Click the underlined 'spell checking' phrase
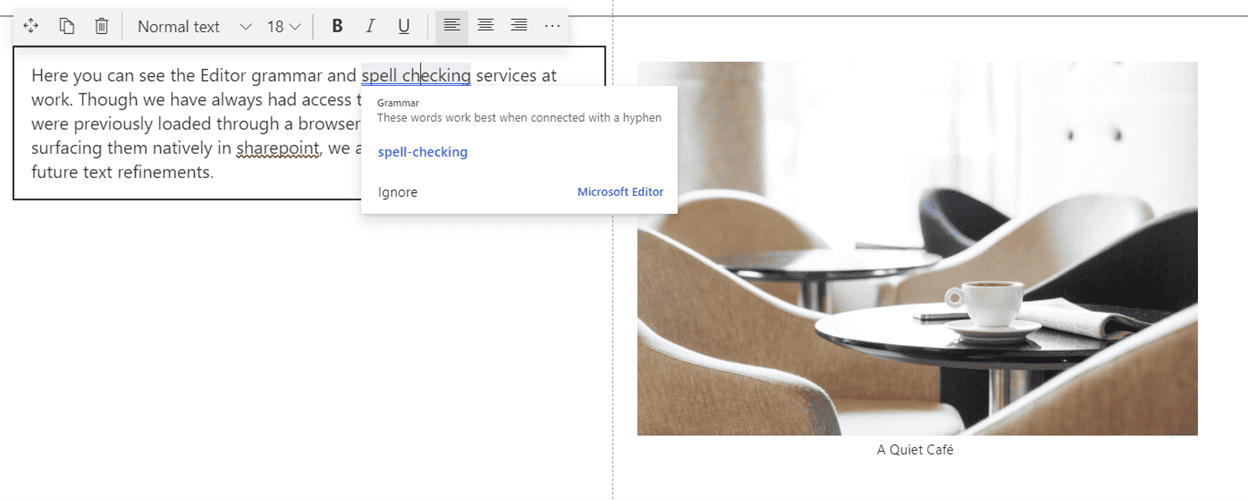Viewport: 1248px width, 500px height. [416, 76]
